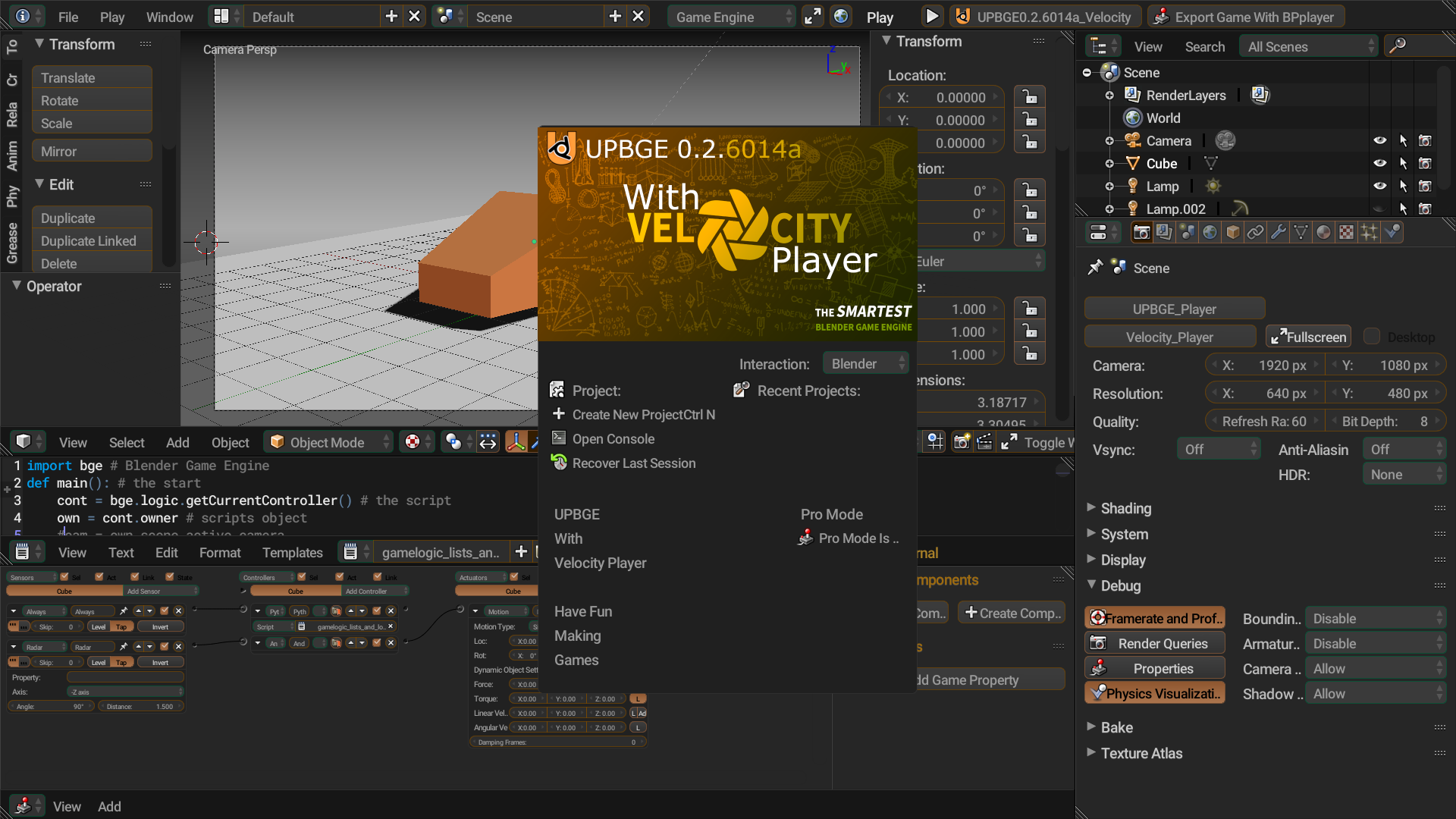The width and height of the screenshot is (1456, 819).
Task: Open the World properties tab (globe icon)
Action: (1210, 233)
